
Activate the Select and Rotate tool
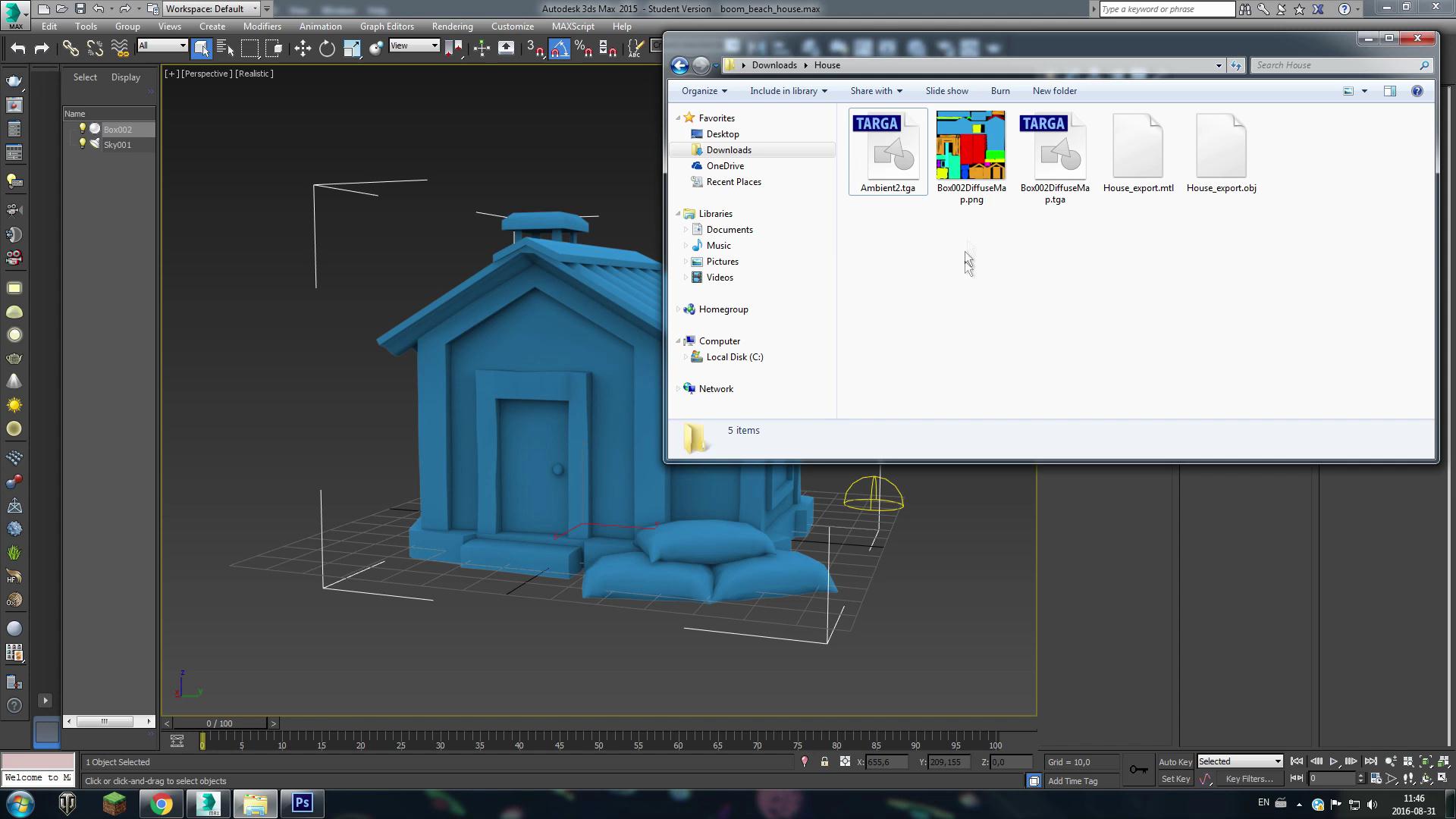(327, 49)
